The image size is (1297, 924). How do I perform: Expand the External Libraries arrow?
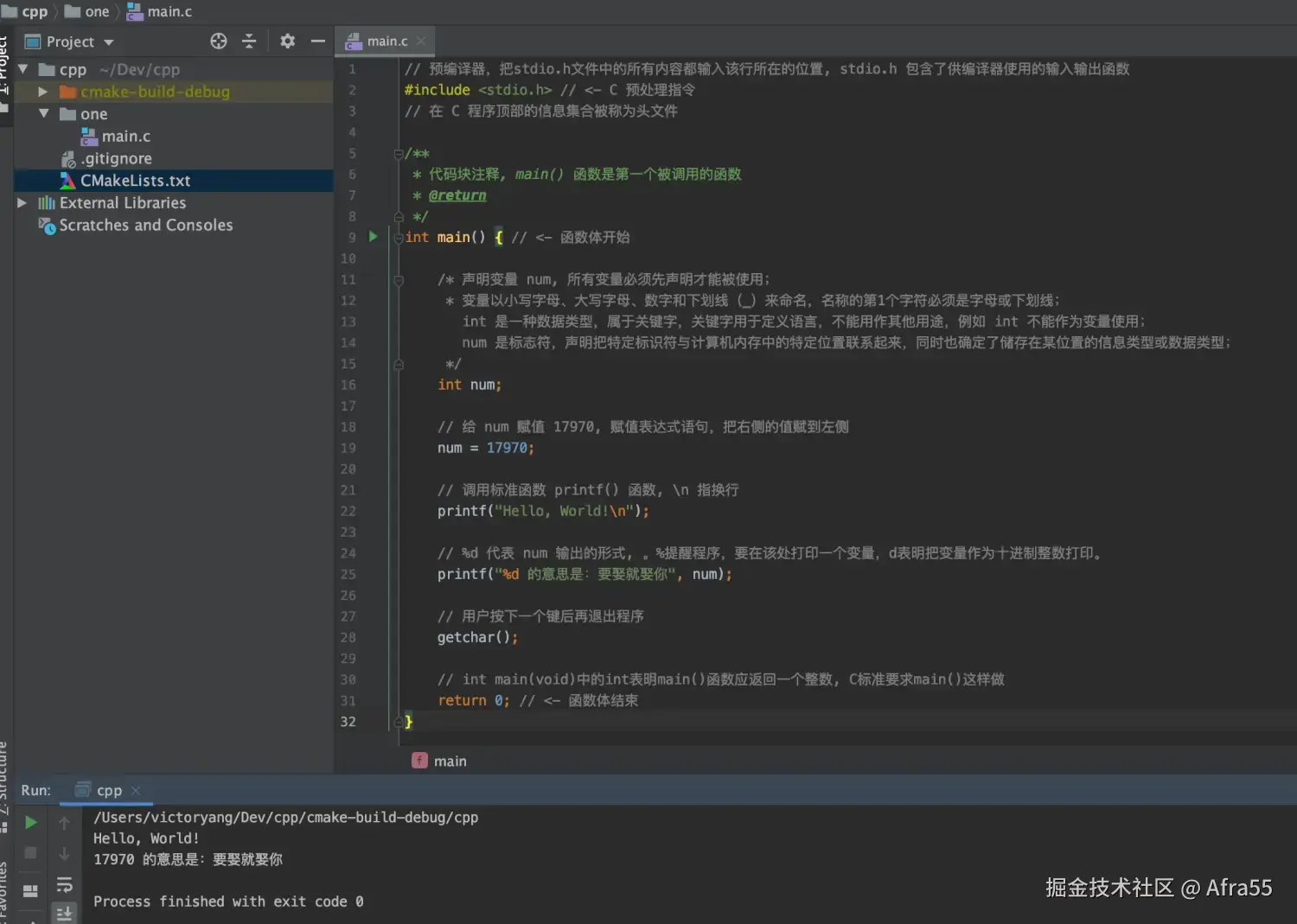[22, 203]
